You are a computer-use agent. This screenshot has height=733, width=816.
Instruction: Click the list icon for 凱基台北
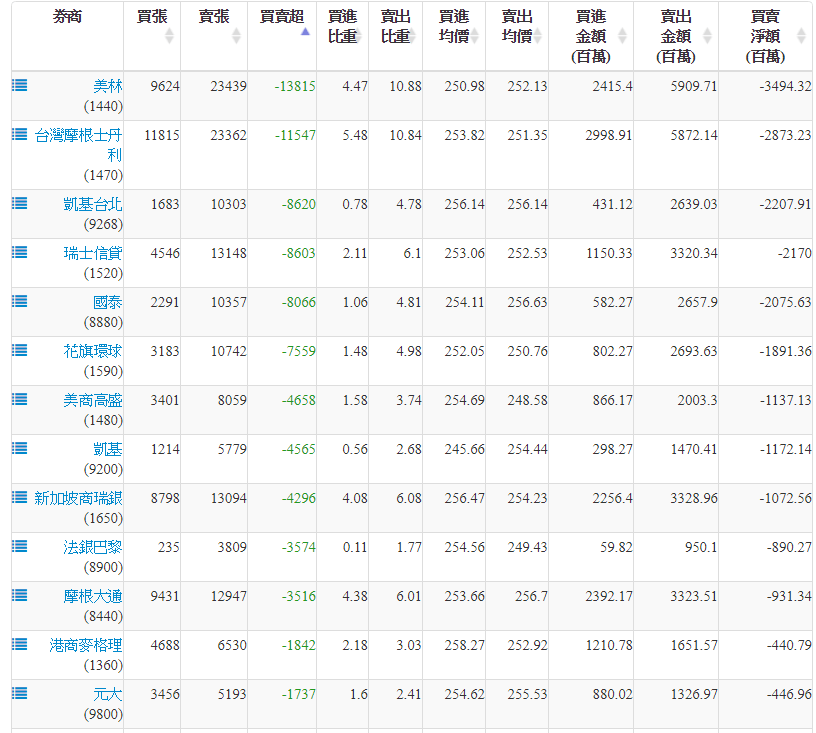pos(20,203)
